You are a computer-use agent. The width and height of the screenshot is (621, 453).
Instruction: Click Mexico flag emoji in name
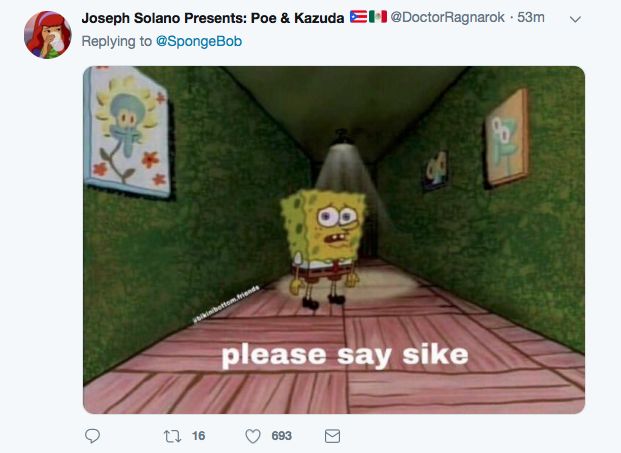[378, 17]
